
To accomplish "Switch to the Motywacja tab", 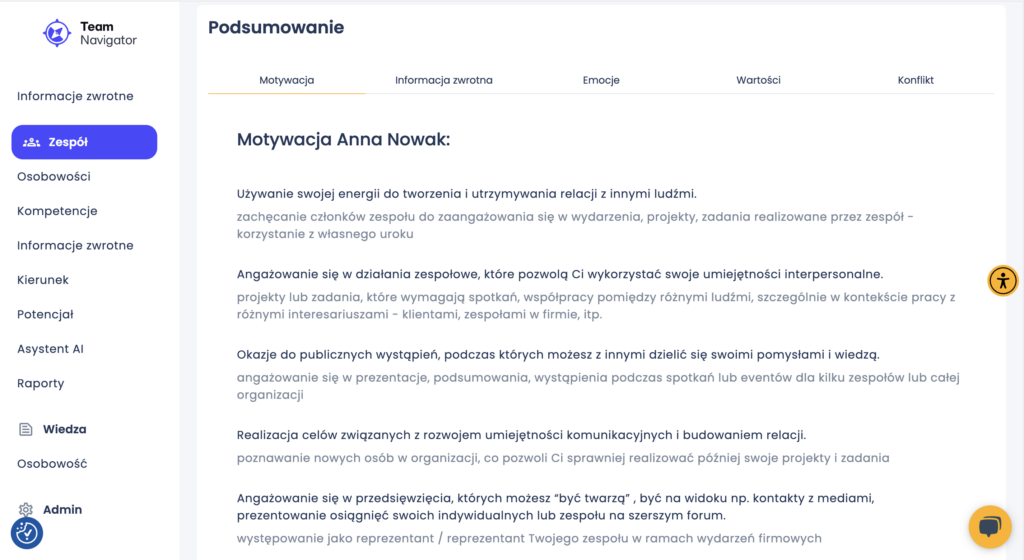I will [x=287, y=80].
